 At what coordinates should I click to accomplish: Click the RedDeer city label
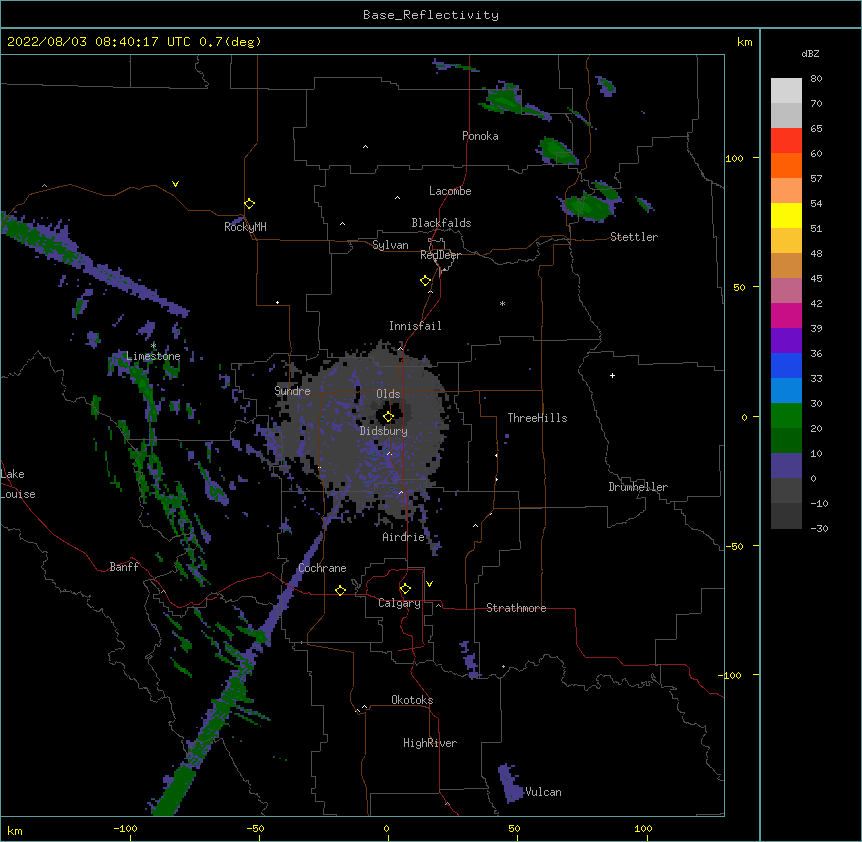click(x=440, y=255)
